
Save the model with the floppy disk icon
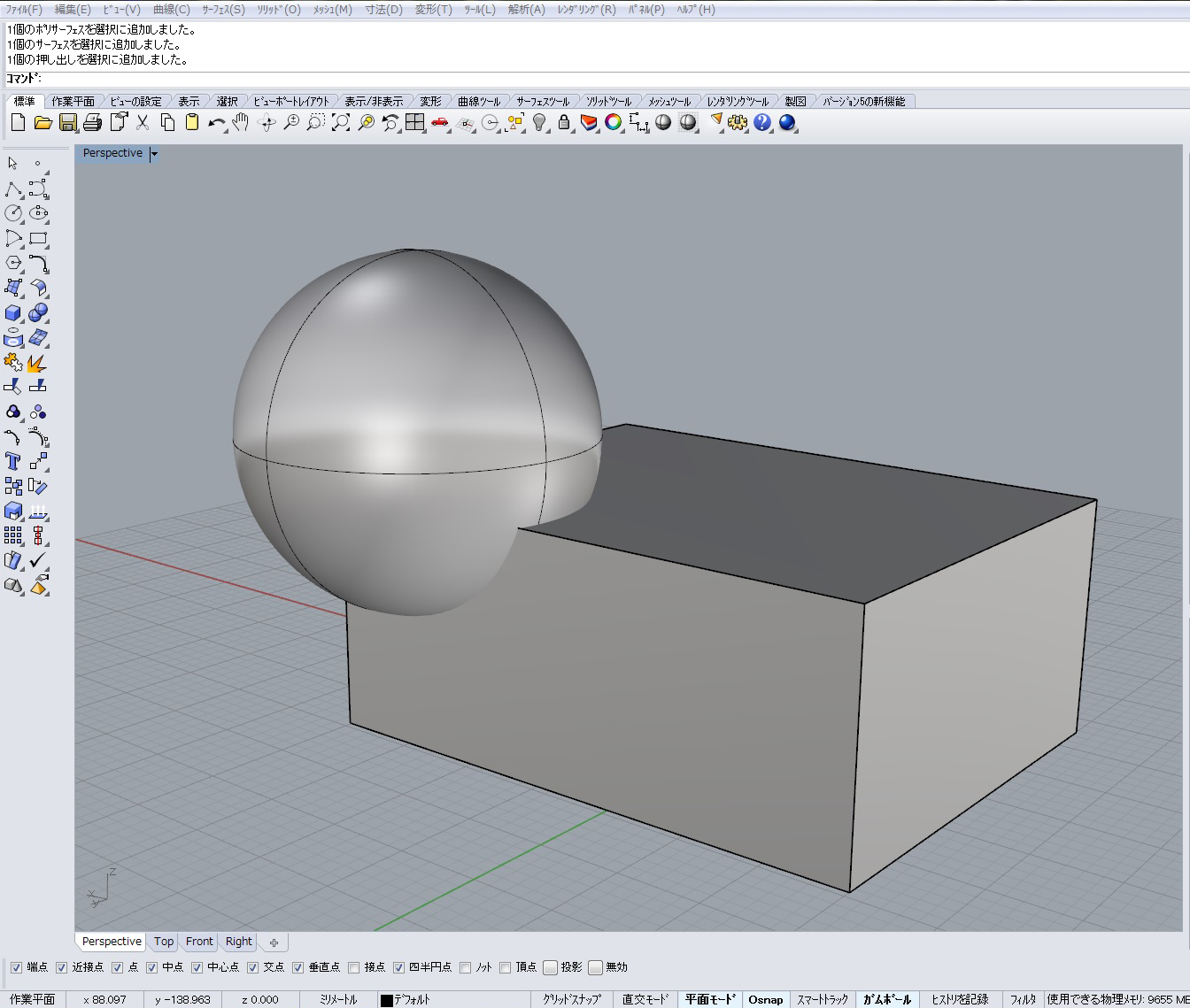click(67, 123)
